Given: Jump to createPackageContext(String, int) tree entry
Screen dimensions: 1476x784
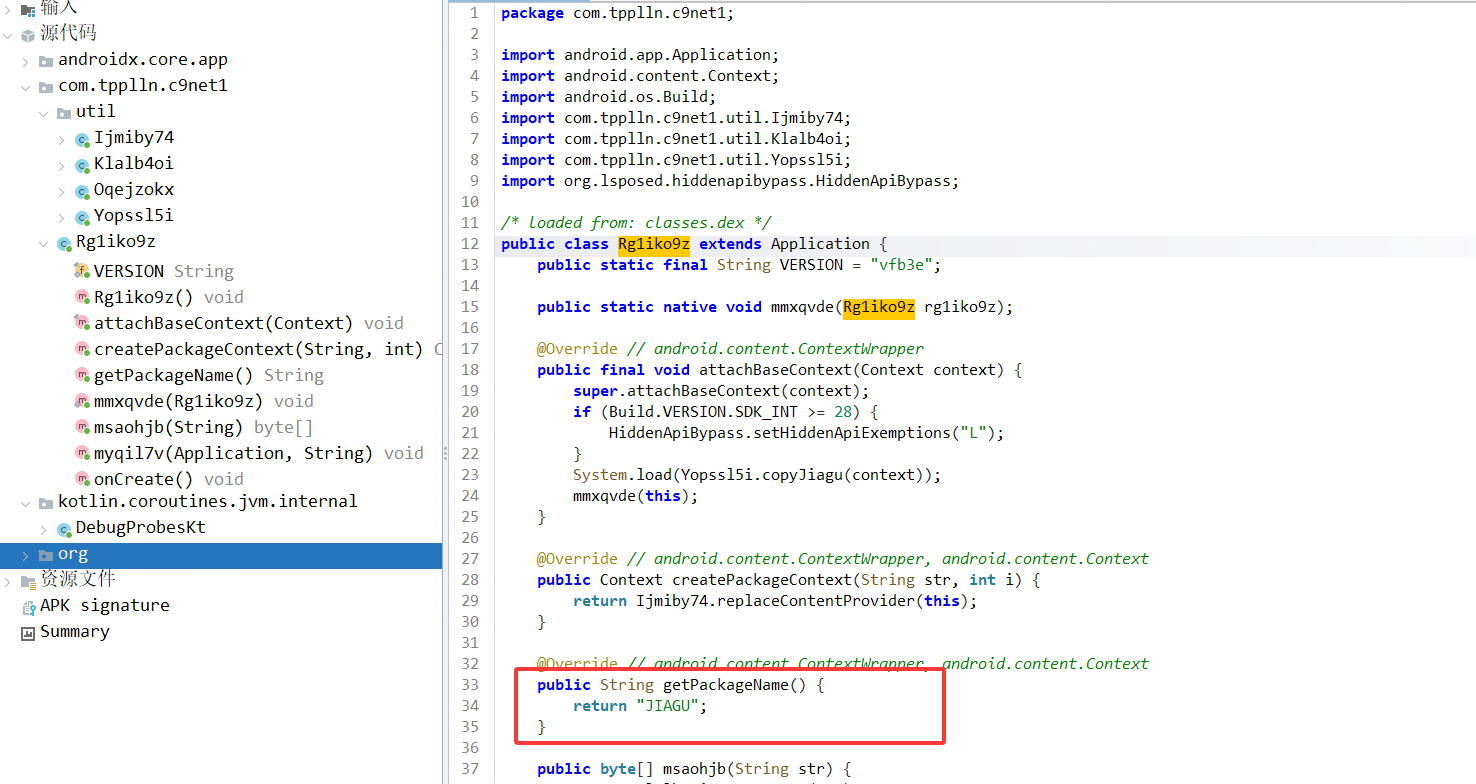Looking at the screenshot, I should [x=268, y=349].
